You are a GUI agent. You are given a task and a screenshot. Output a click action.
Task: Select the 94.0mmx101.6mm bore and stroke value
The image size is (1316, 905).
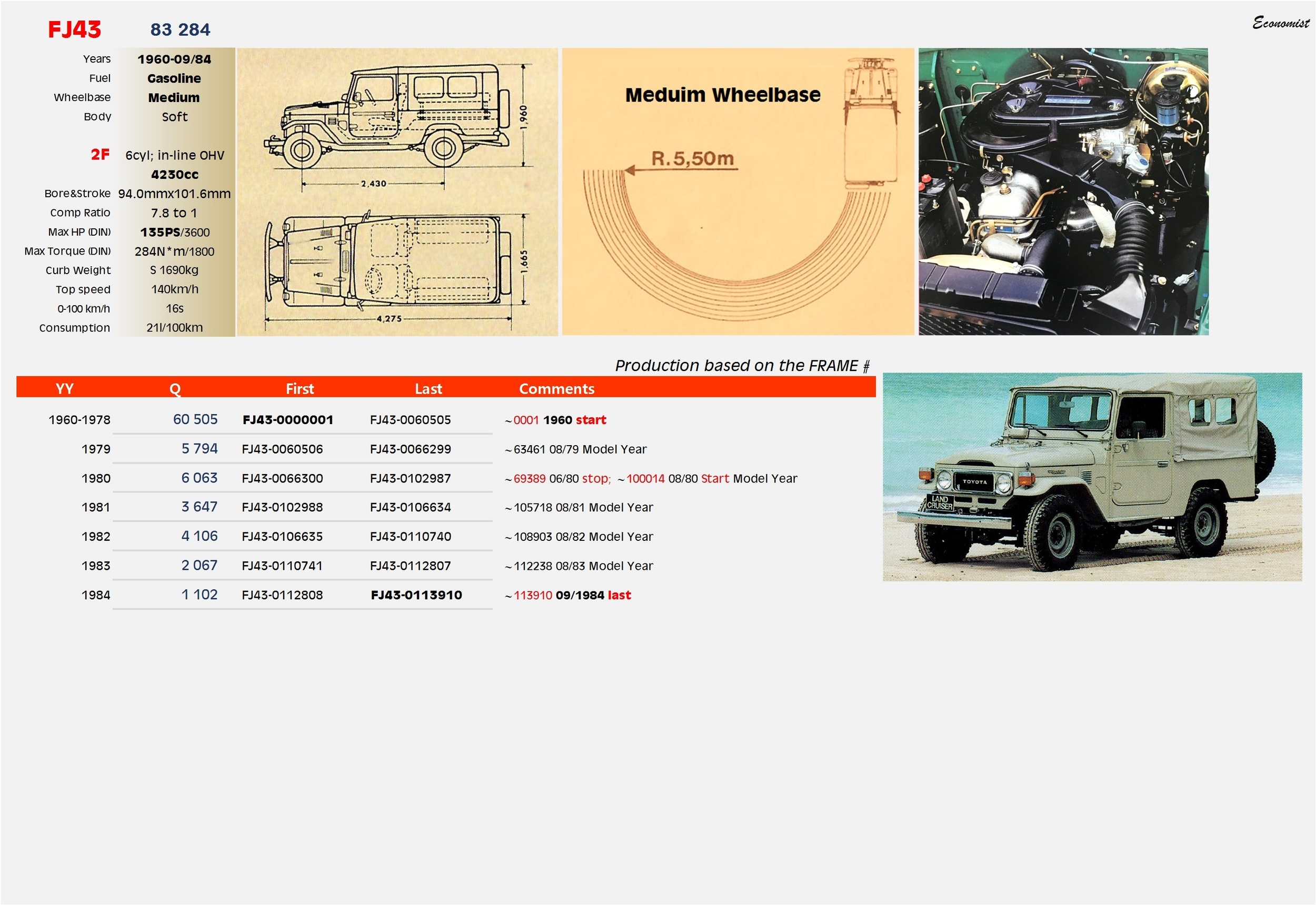click(175, 194)
